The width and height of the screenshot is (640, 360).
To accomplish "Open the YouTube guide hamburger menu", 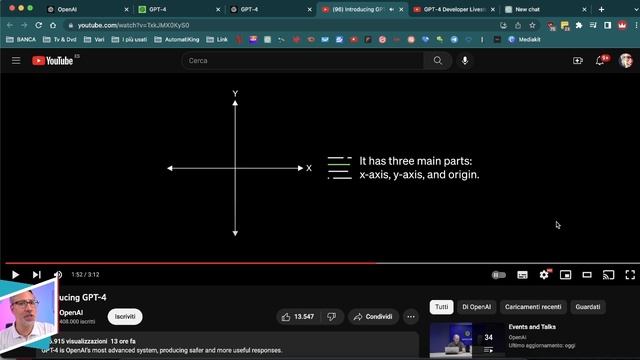I will point(16,61).
